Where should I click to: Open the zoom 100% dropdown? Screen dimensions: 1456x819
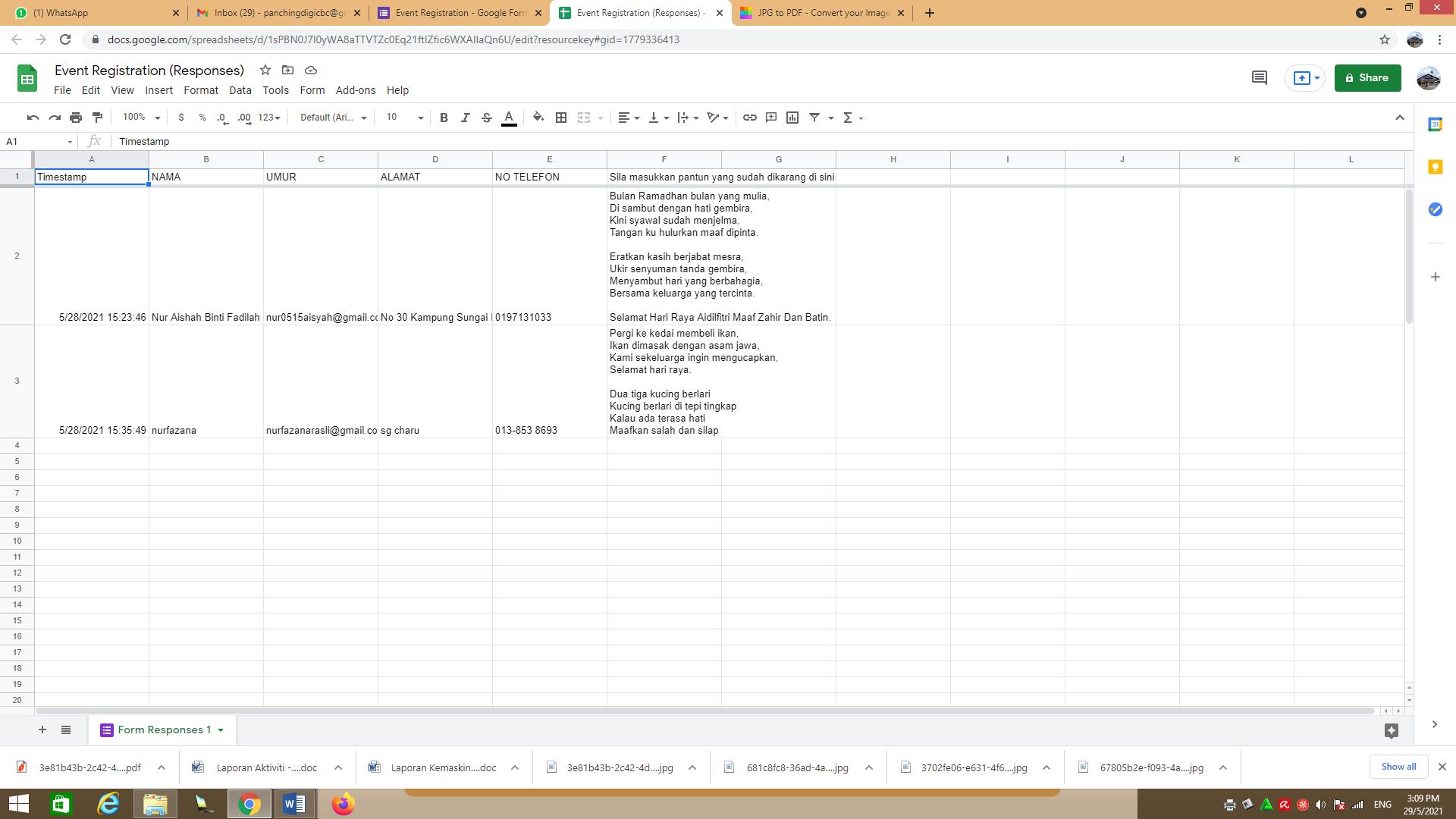tap(141, 118)
